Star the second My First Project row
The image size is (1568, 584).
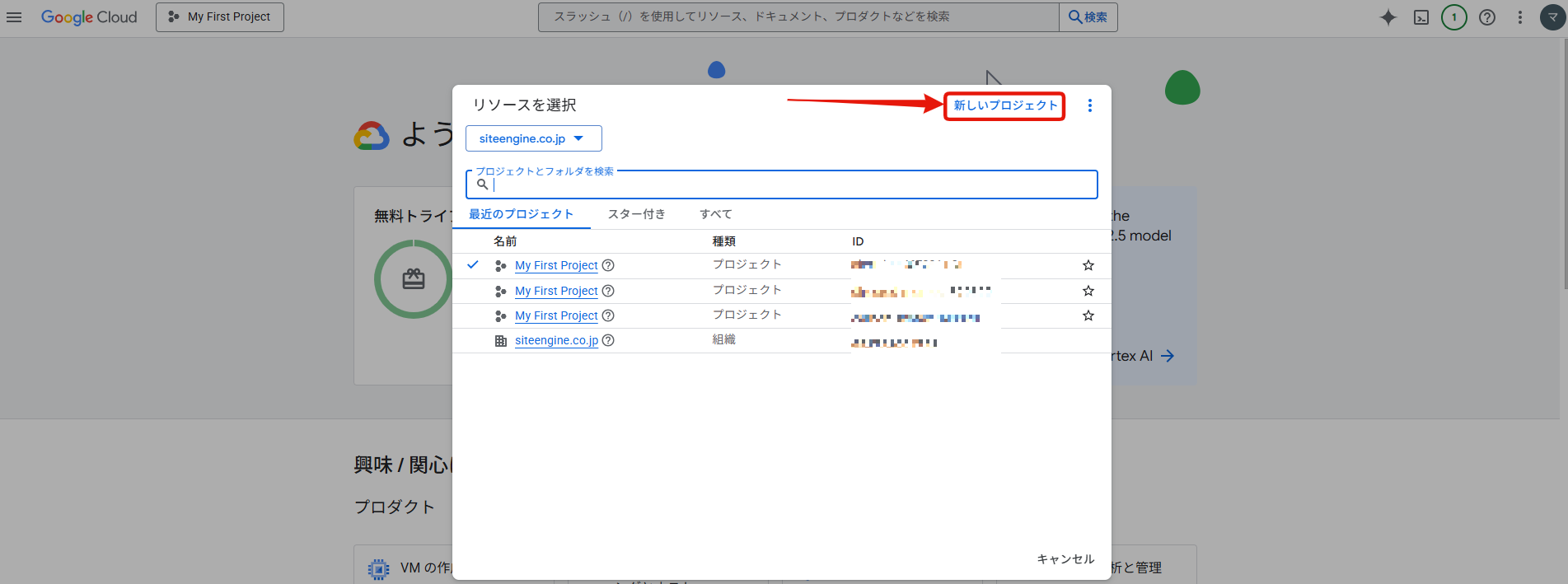(1088, 291)
